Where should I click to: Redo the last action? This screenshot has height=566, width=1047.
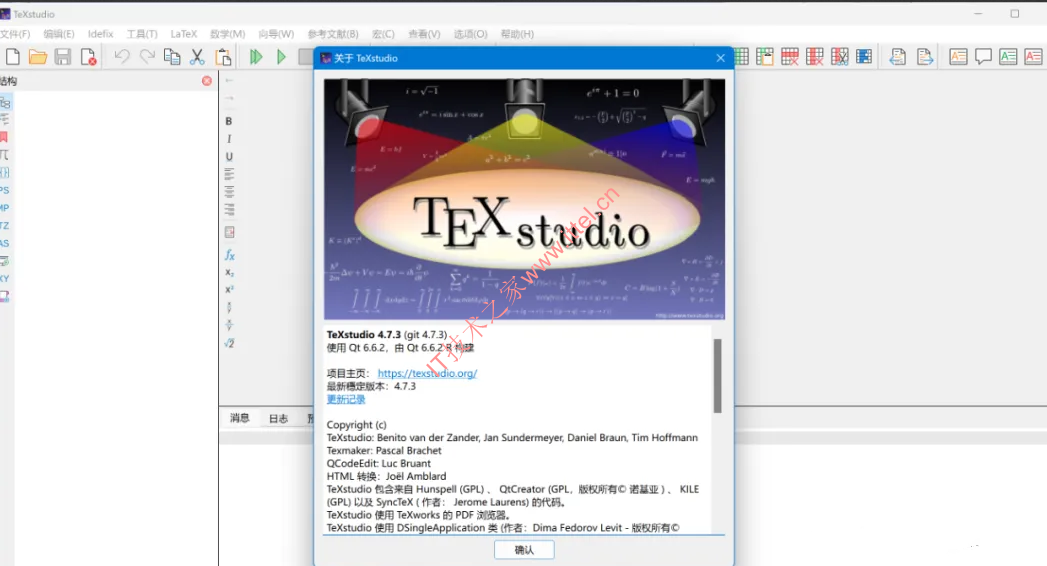tap(147, 57)
